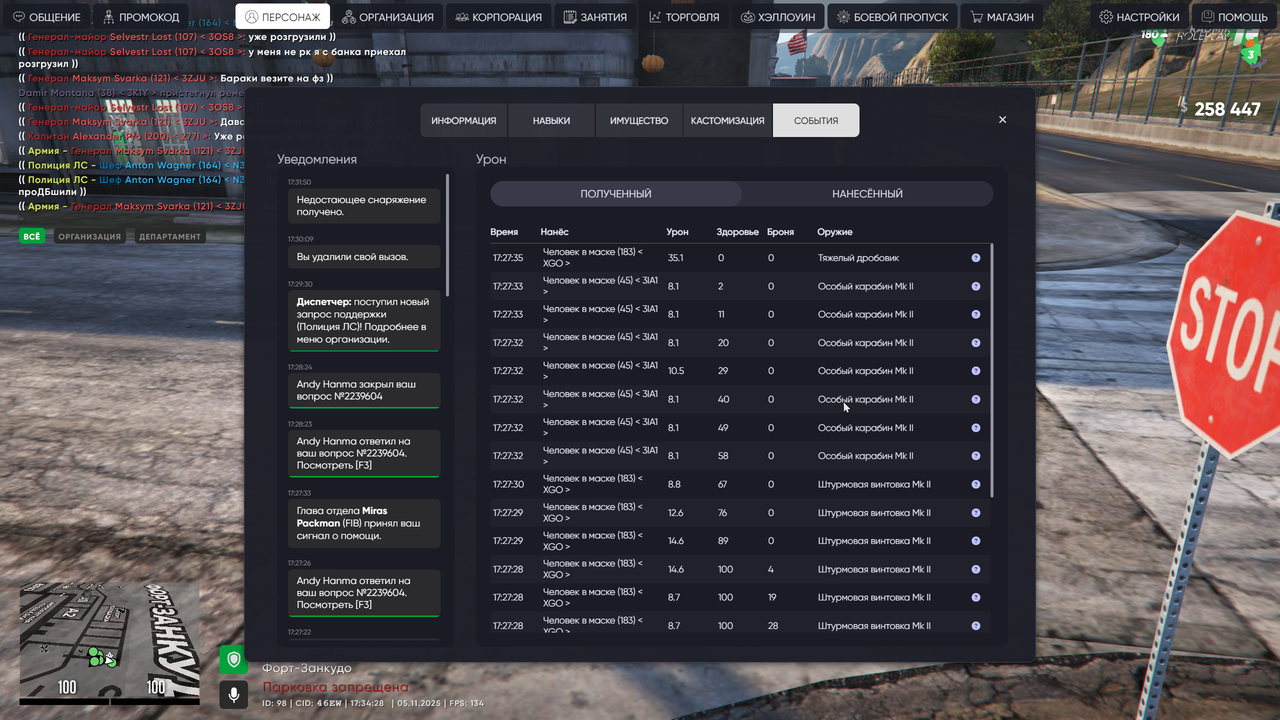The width and height of the screenshot is (1280, 720).
Task: Click info icon for 17:27:33 health 2 row
Action: click(x=976, y=286)
